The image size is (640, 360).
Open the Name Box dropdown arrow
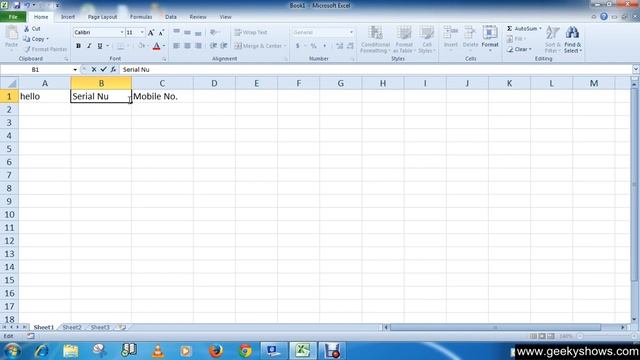coord(75,70)
